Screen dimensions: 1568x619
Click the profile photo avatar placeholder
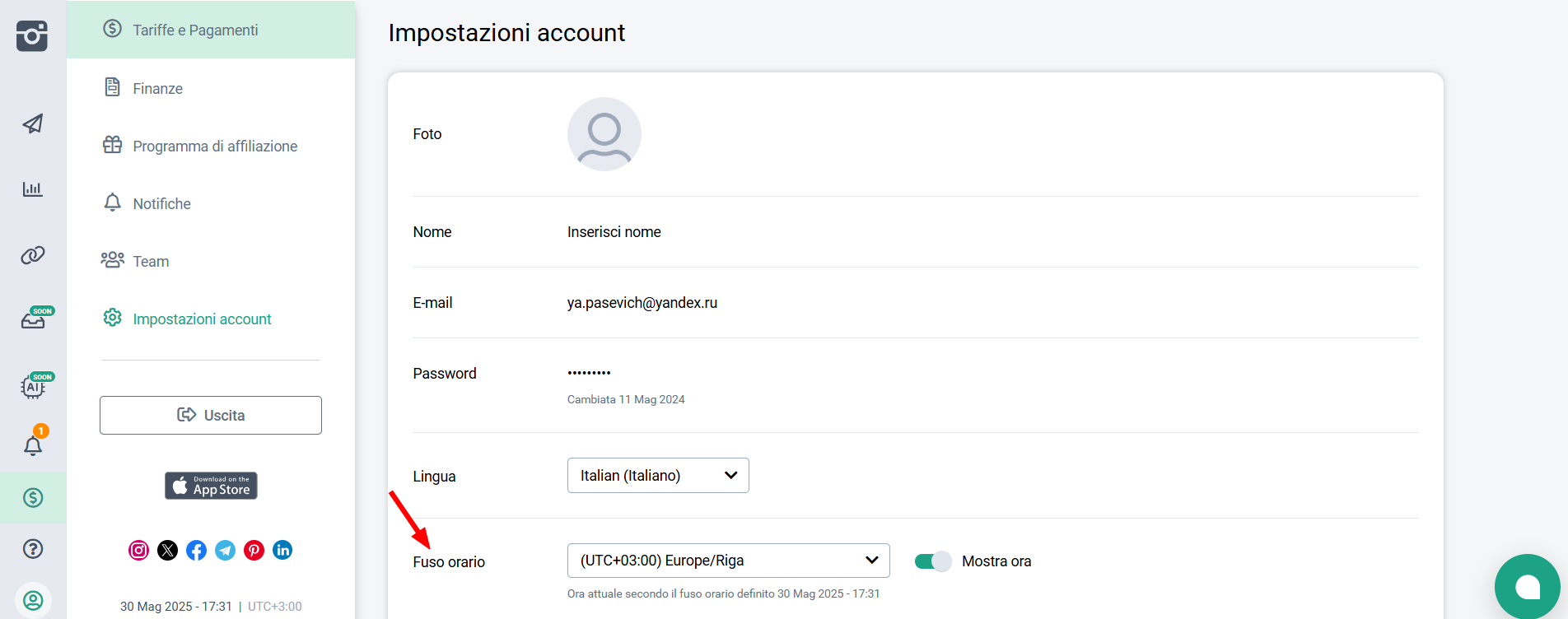click(604, 134)
